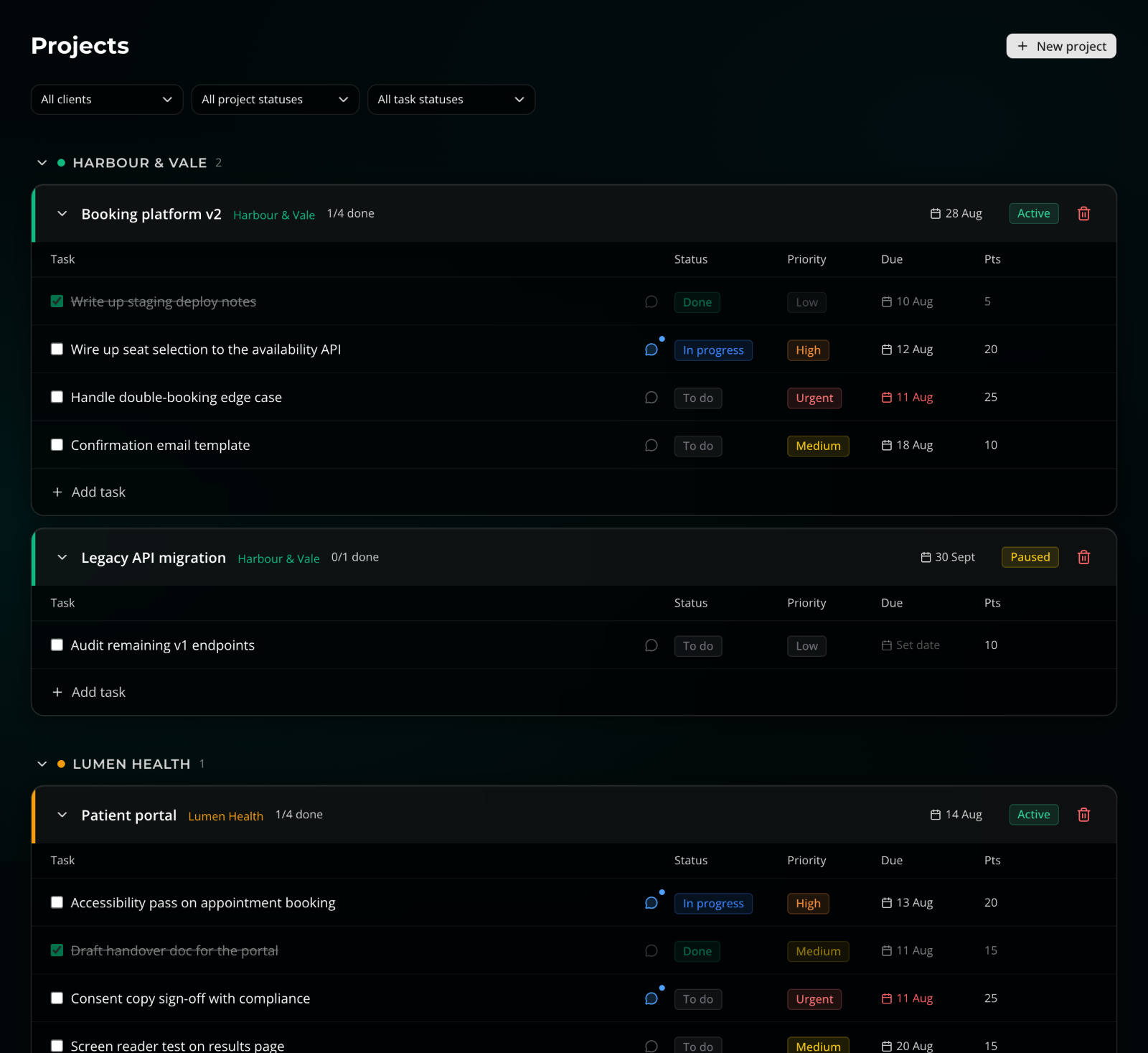This screenshot has height=1053, width=1148.
Task: Collapse the Harbour & Vale client group
Action: (42, 163)
